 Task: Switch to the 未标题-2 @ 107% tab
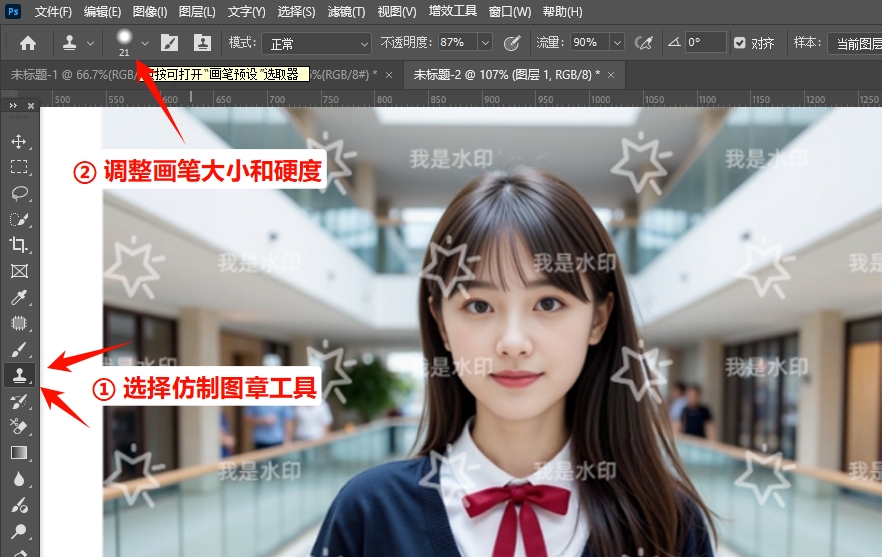point(507,74)
